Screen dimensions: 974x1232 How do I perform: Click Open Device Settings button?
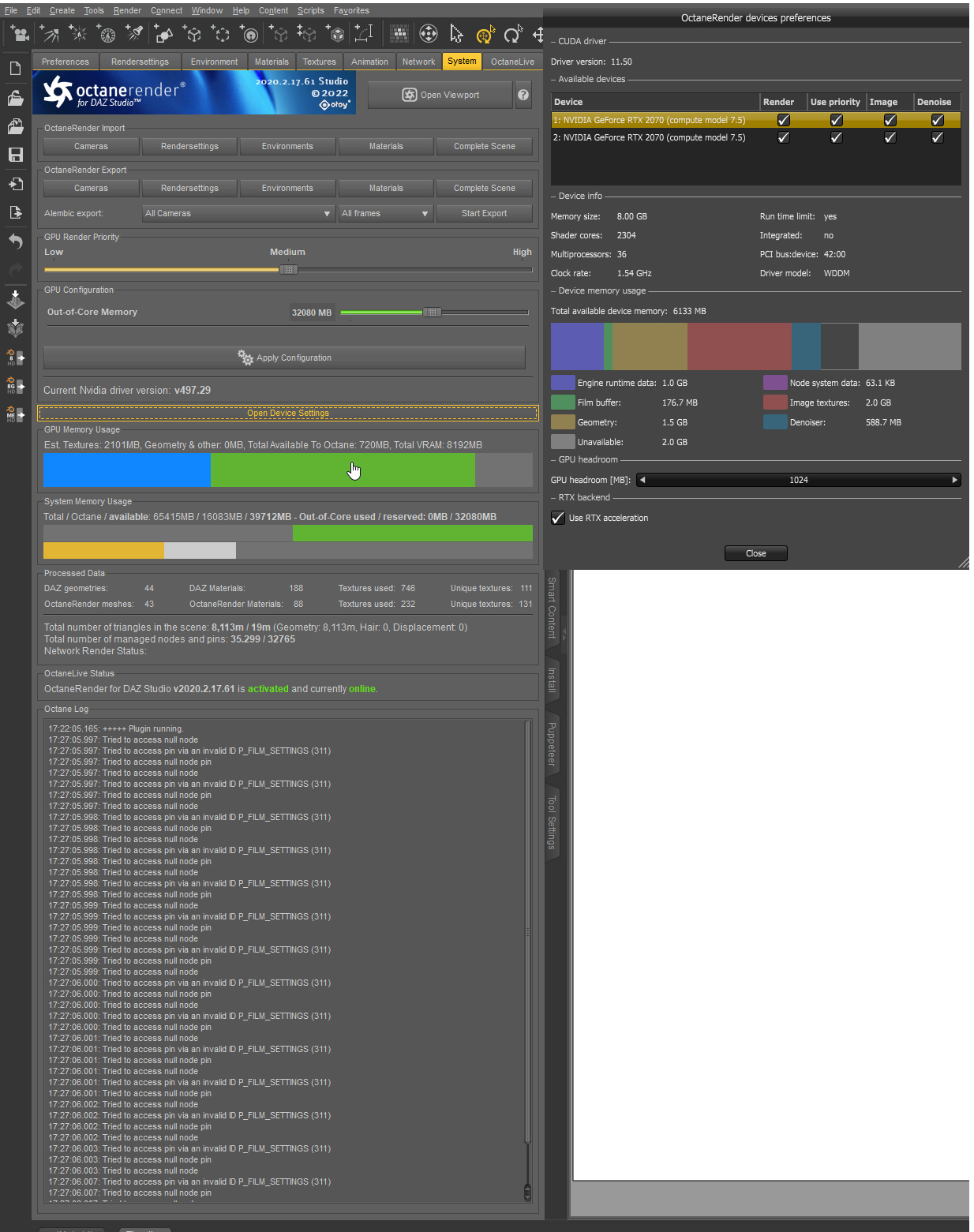point(288,413)
